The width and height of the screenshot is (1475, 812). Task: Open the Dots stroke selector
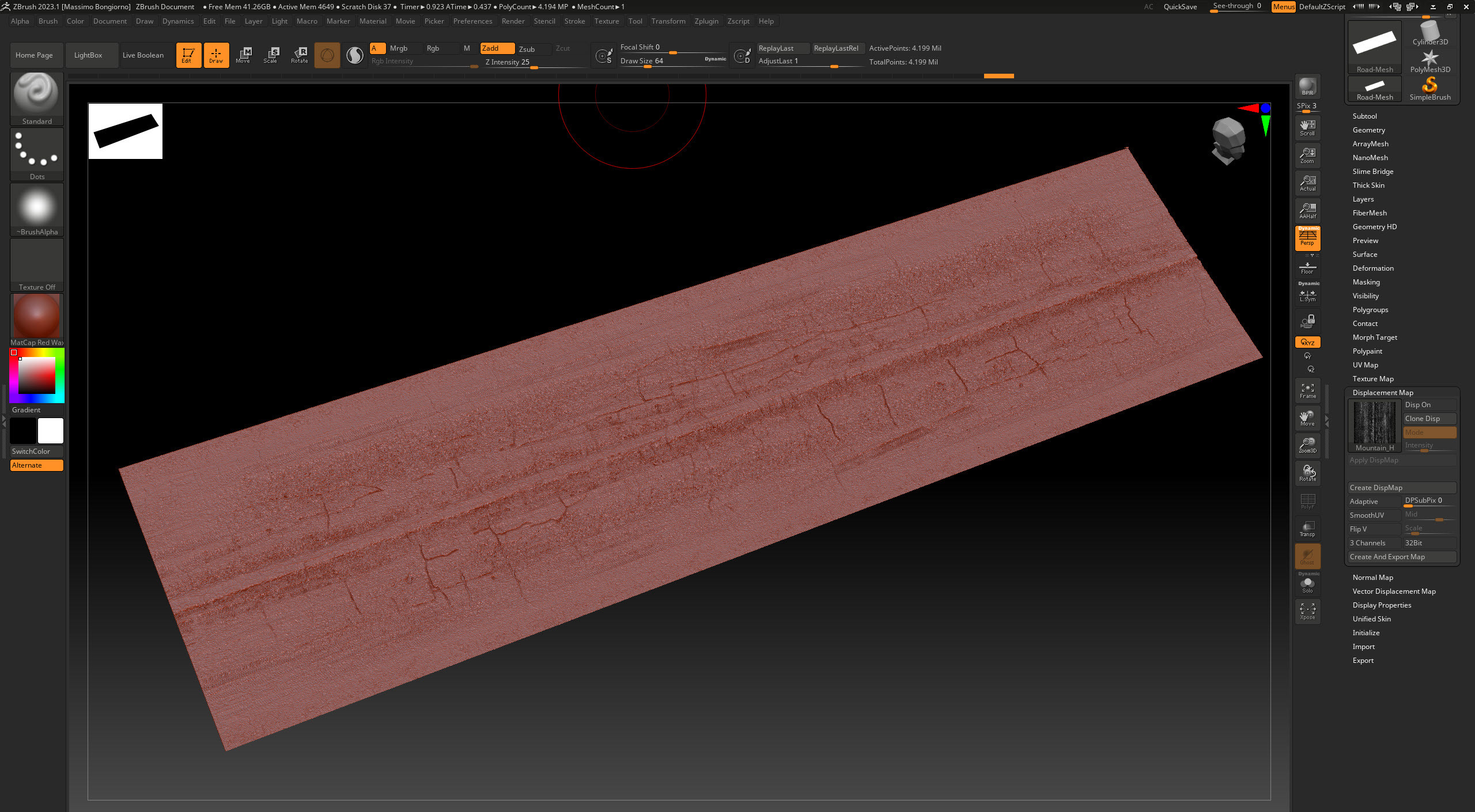(x=37, y=154)
